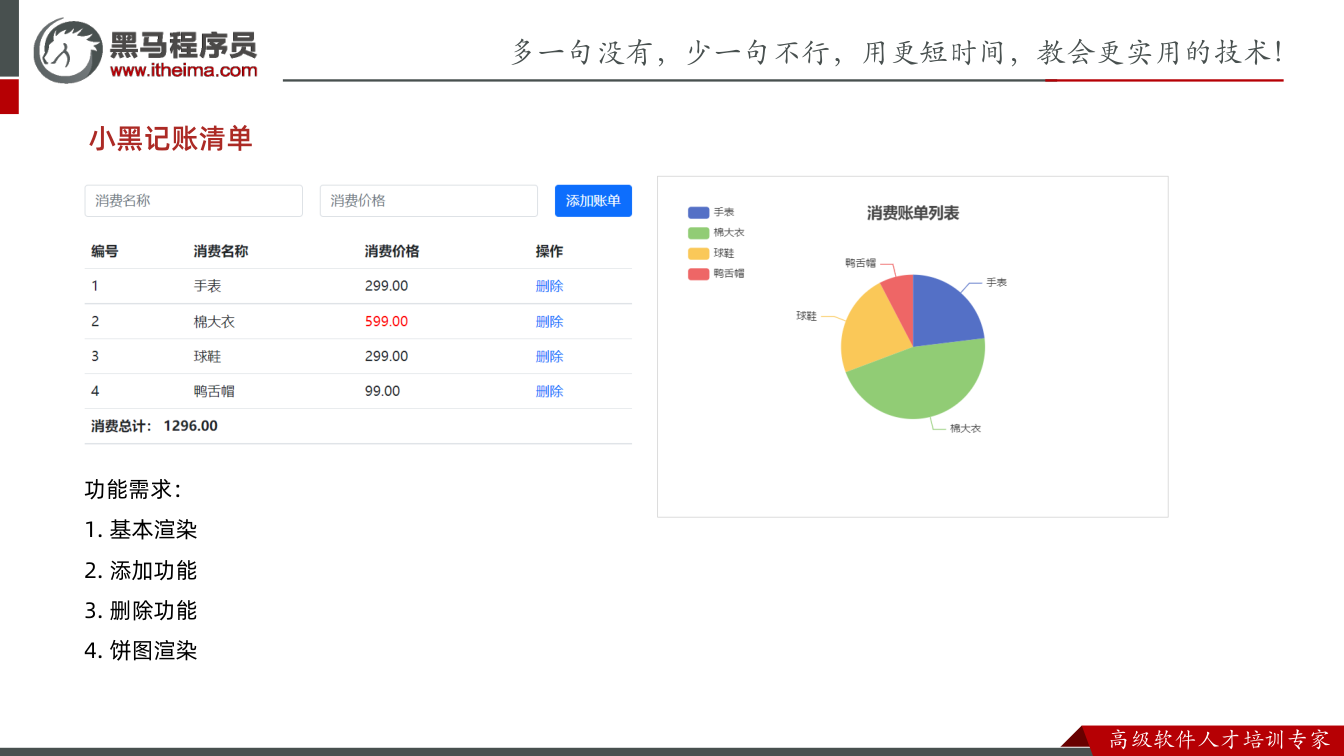1344x756 pixels.
Task: Click the 4. 饼图渲染 list item
Action: [x=141, y=650]
